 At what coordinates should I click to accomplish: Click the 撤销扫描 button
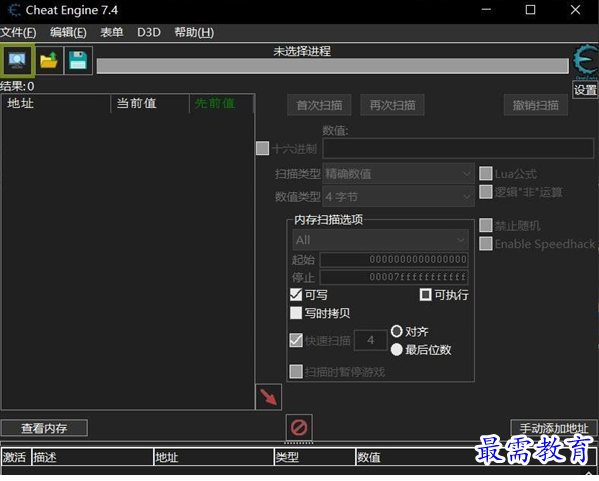(x=536, y=105)
